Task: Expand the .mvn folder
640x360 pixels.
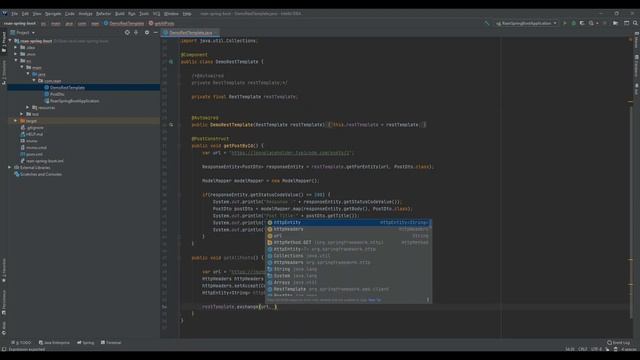Action: [16, 54]
